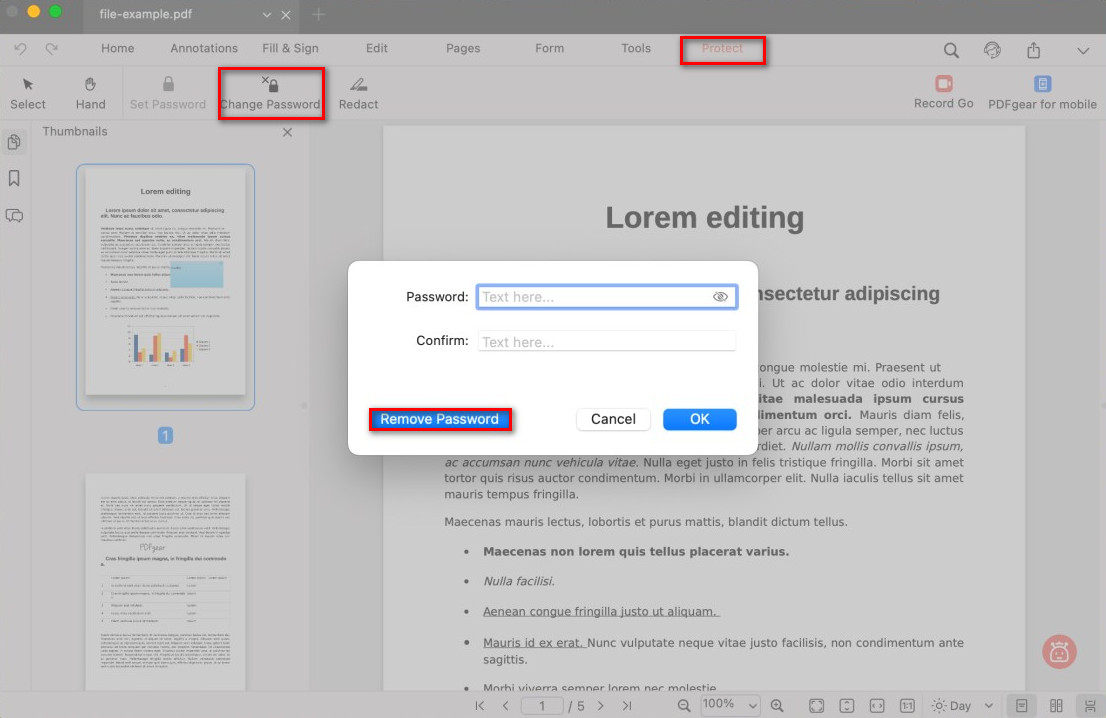This screenshot has width=1106, height=718.
Task: Activate the Hand tool
Action: [x=90, y=93]
